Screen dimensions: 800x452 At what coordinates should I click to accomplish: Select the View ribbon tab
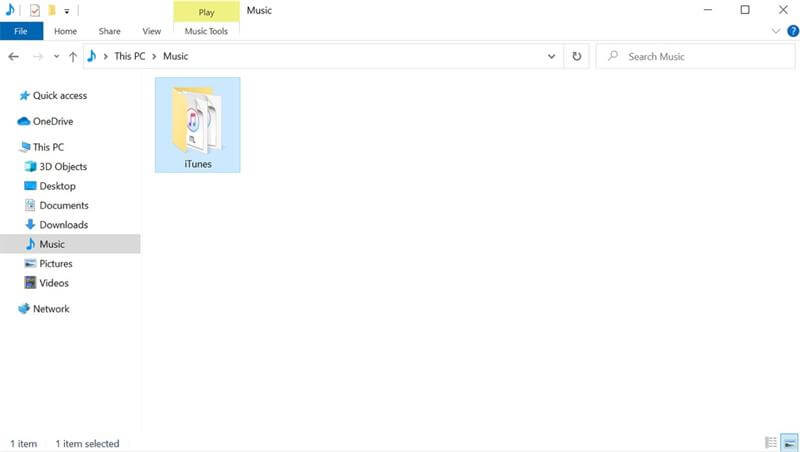(x=152, y=31)
